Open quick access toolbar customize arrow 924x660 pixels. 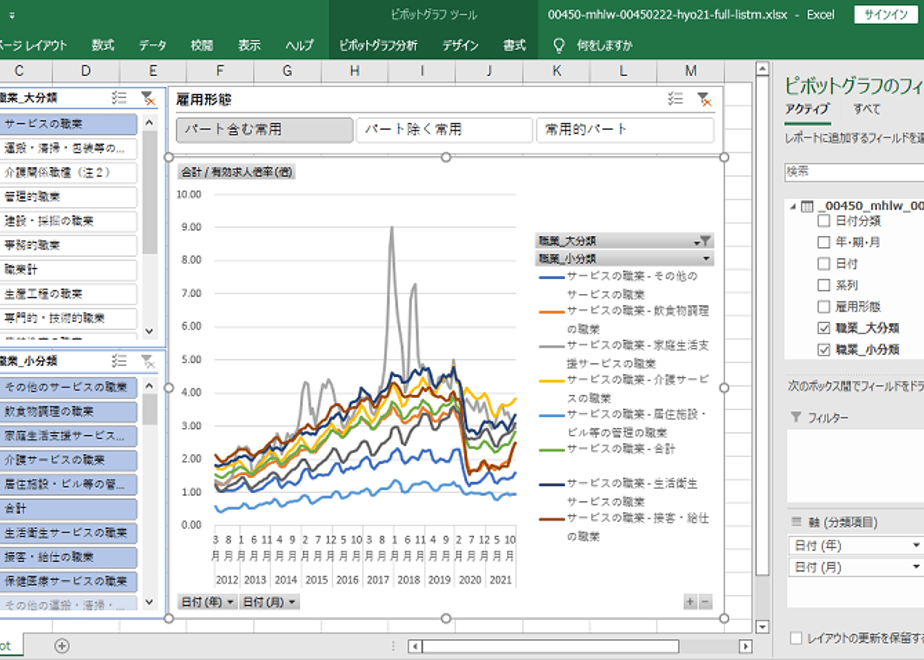coord(12,15)
